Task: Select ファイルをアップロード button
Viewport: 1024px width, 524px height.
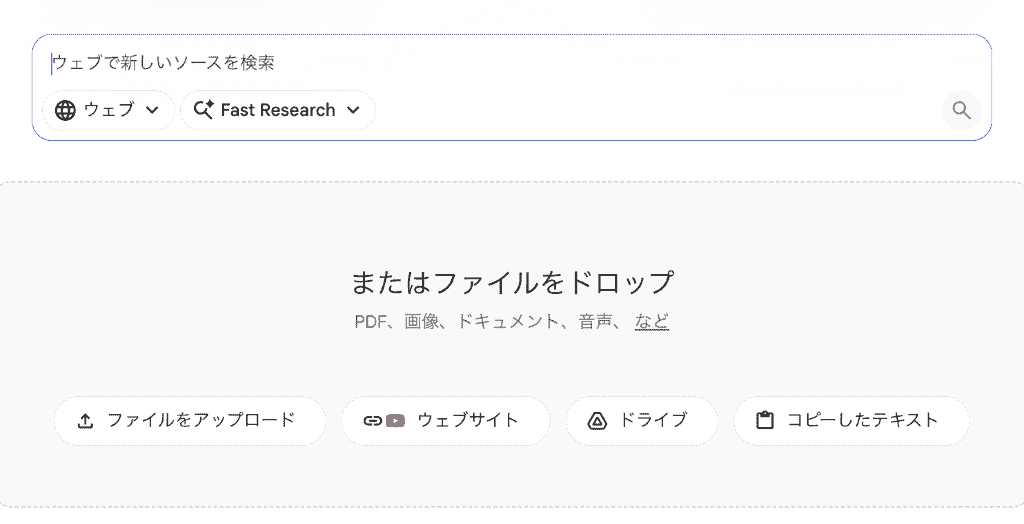Action: point(189,421)
